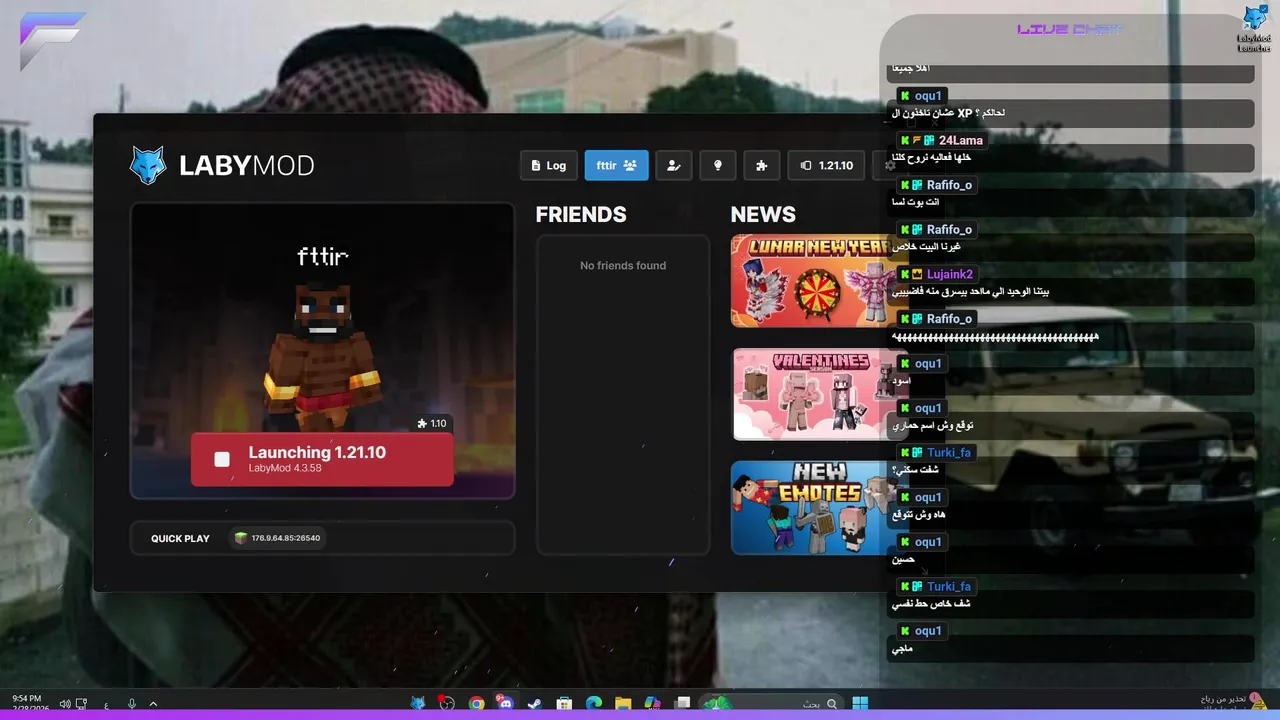Open the Log viewer button

(x=548, y=165)
